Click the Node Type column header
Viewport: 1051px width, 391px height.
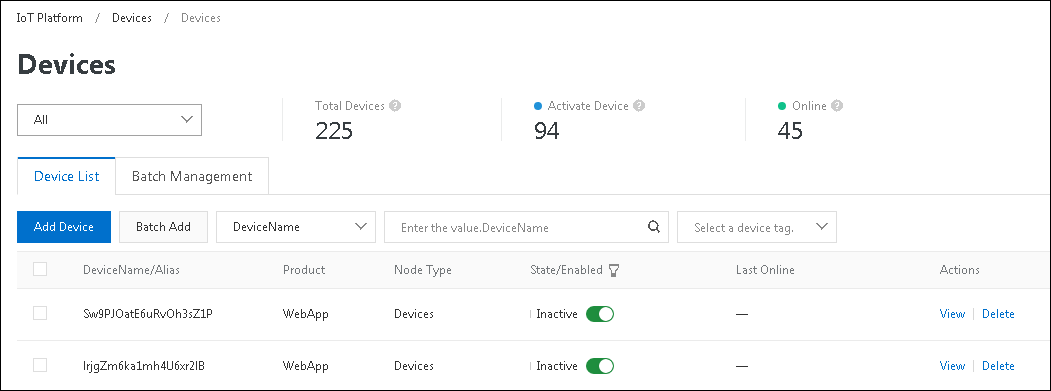(423, 270)
